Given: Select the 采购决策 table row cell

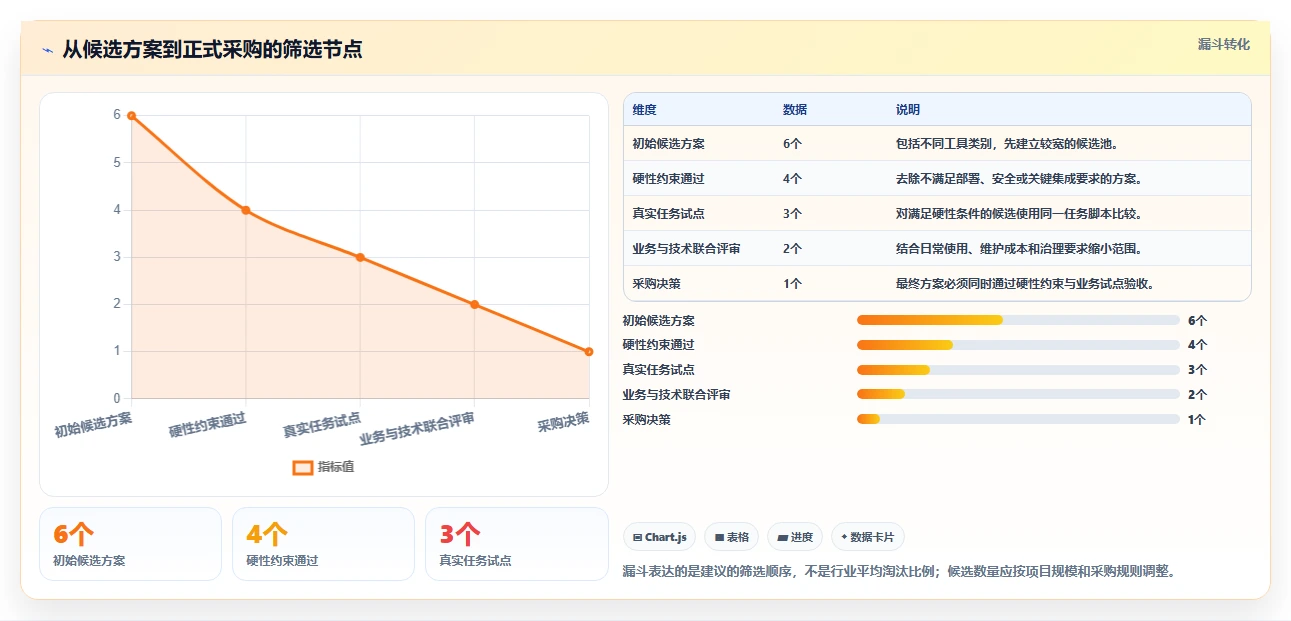Looking at the screenshot, I should point(657,284).
